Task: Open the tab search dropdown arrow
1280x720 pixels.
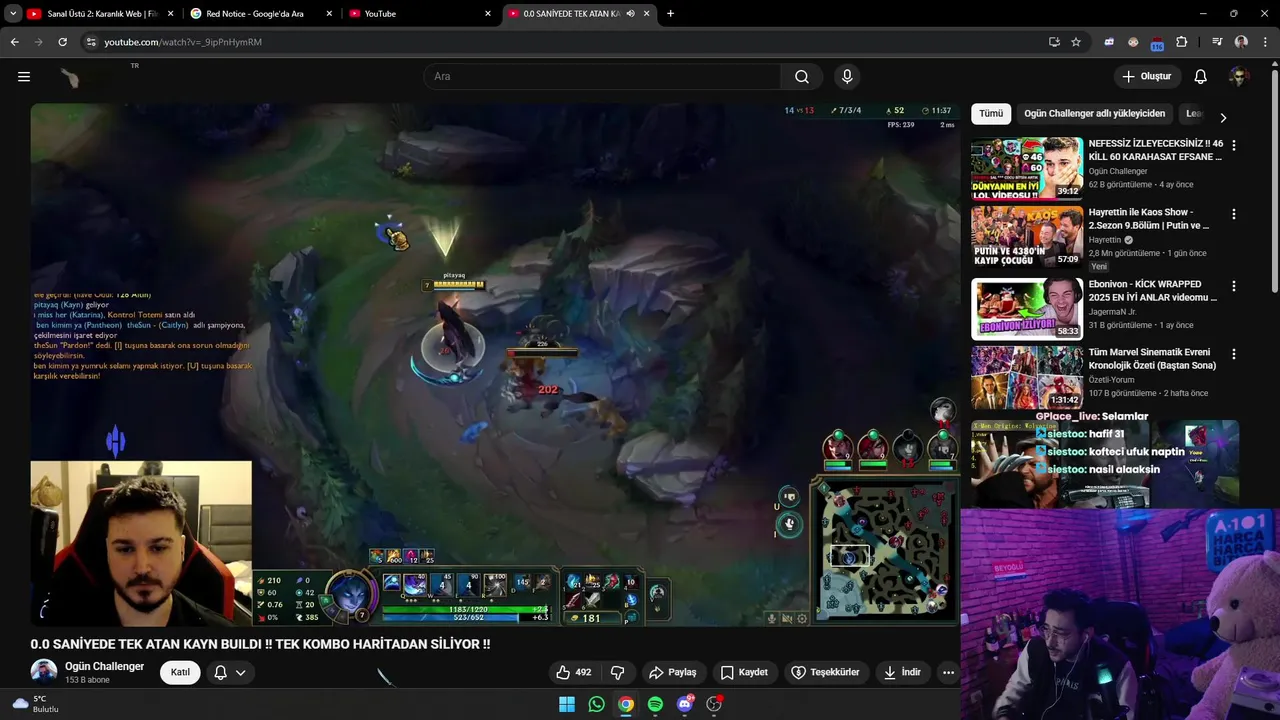Action: [x=12, y=14]
